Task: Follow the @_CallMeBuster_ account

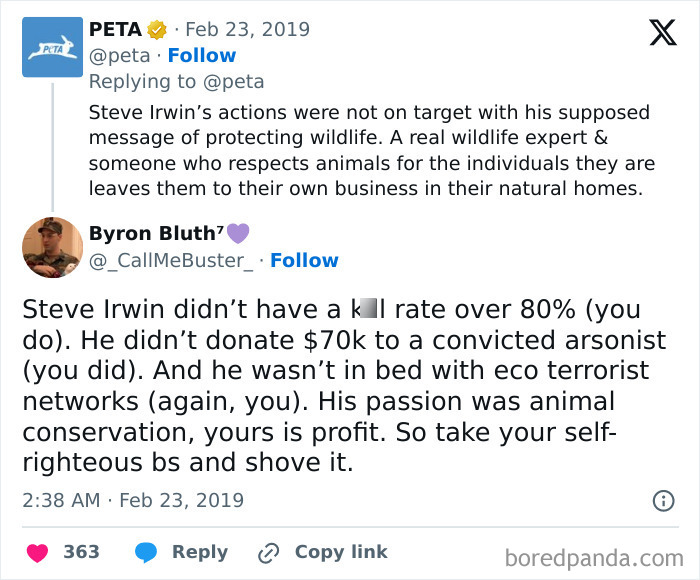Action: click(304, 261)
